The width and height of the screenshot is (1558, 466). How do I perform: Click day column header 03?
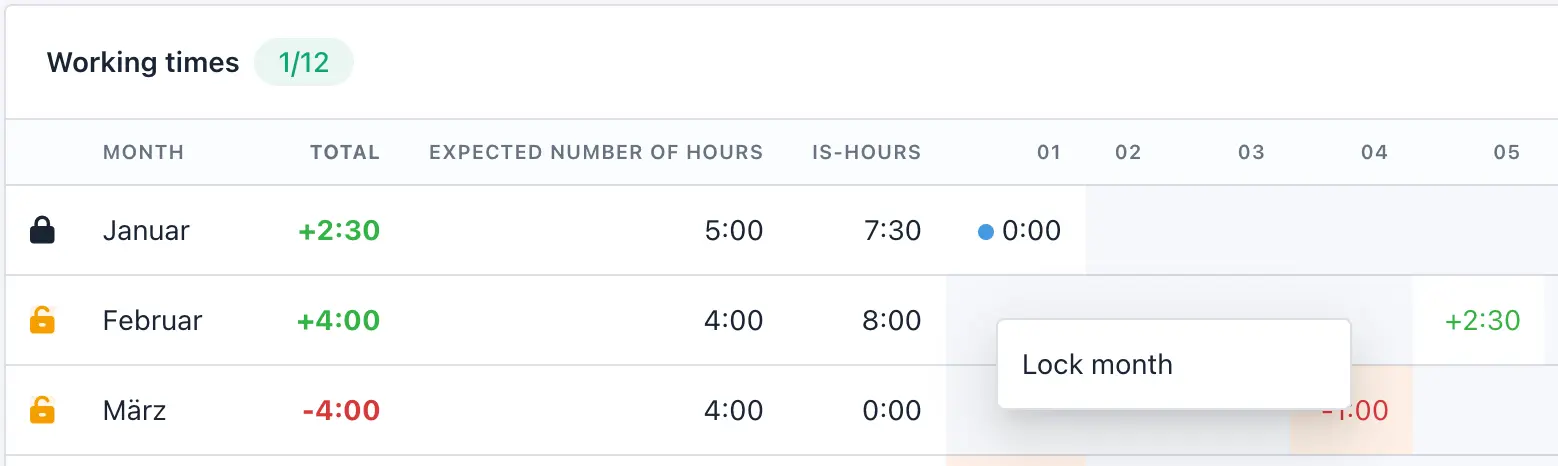[x=1251, y=153]
